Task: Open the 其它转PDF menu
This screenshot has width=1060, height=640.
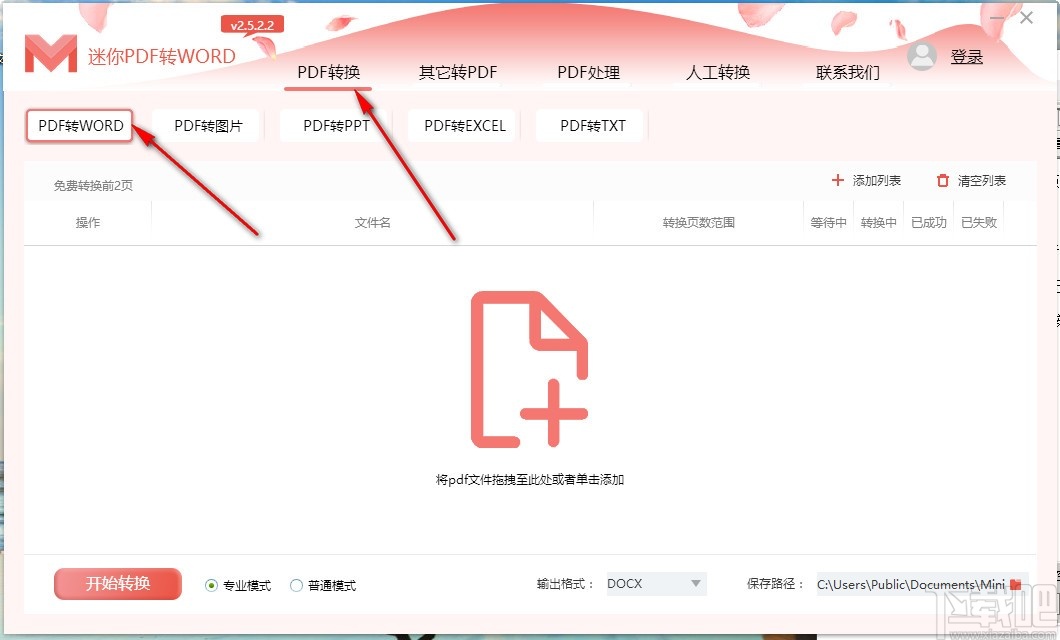Action: click(456, 72)
